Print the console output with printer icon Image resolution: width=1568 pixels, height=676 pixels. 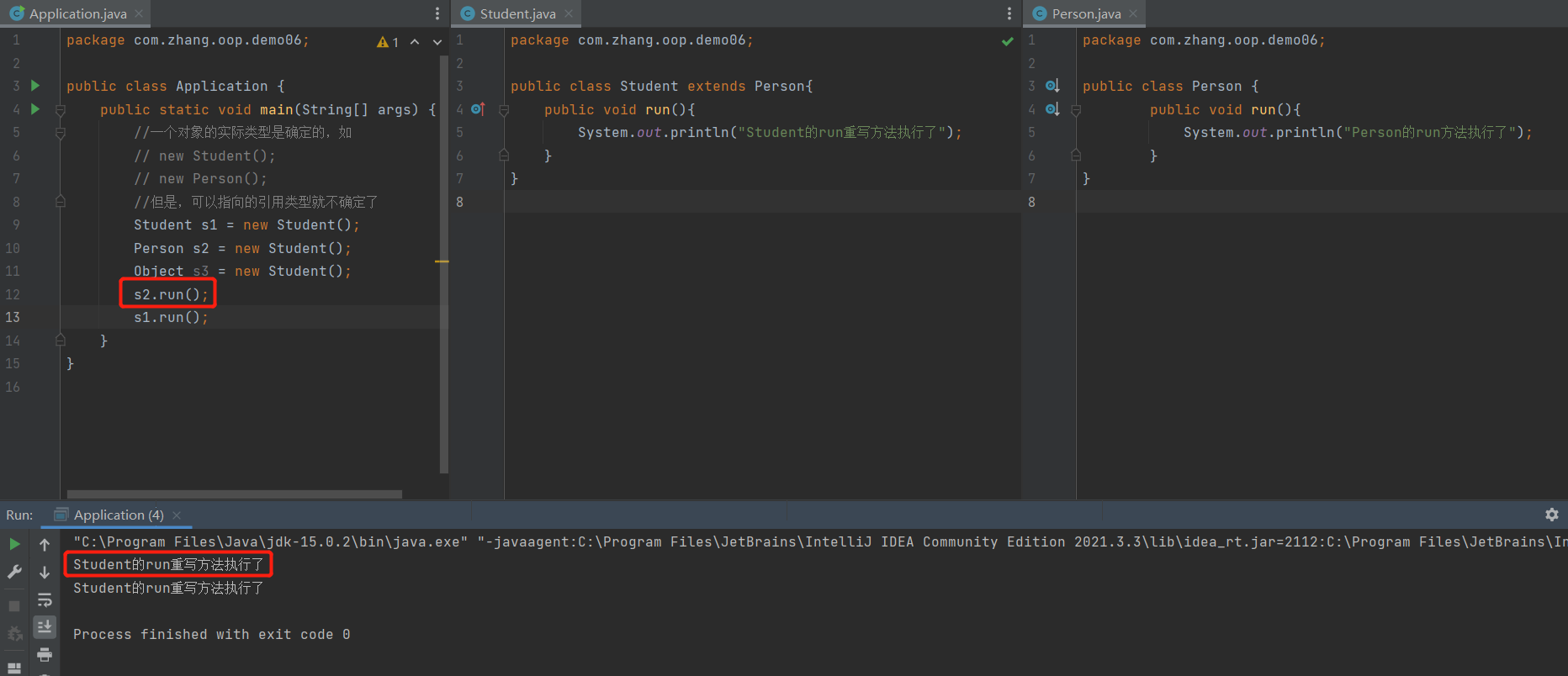[x=45, y=654]
